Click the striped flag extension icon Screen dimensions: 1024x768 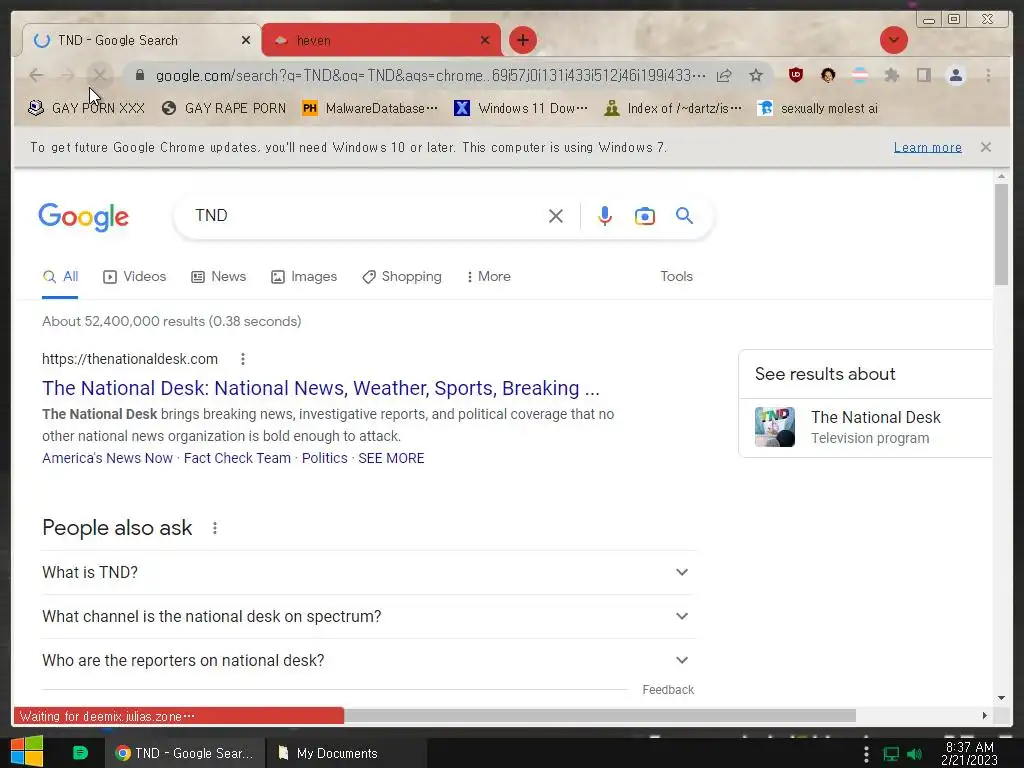[x=860, y=75]
